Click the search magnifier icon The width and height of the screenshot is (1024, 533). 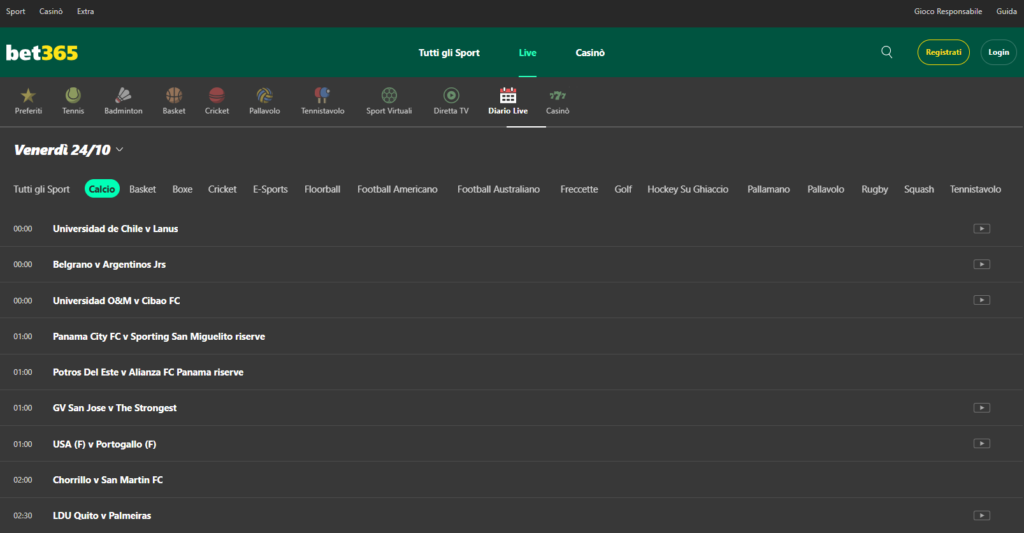point(887,52)
